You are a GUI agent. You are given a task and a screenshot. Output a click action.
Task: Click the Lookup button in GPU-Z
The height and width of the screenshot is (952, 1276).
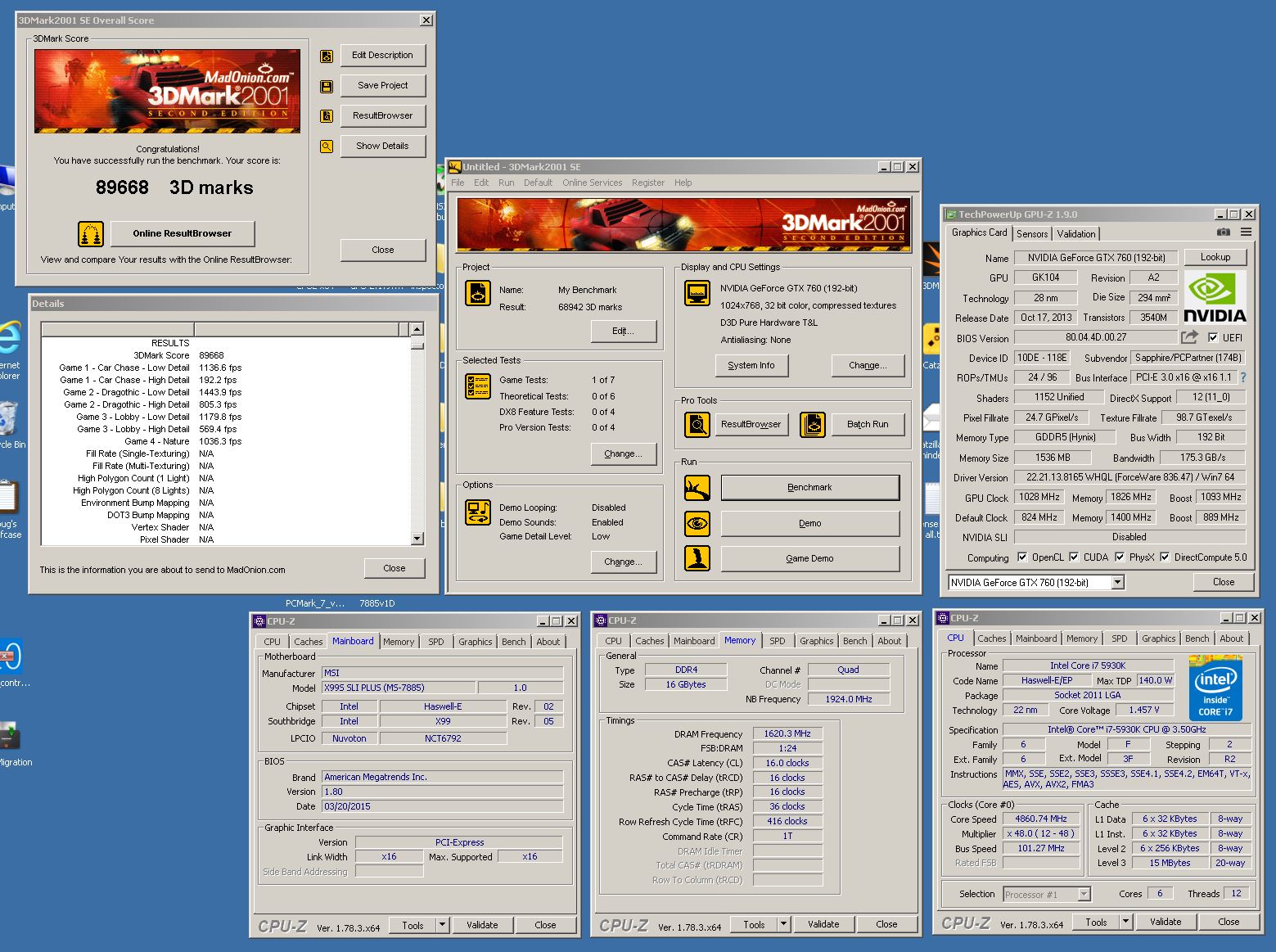click(x=1215, y=257)
